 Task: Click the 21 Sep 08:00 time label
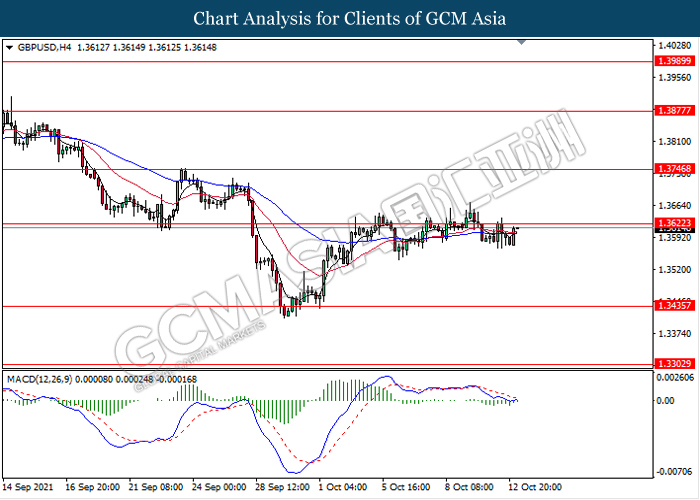pos(156,487)
